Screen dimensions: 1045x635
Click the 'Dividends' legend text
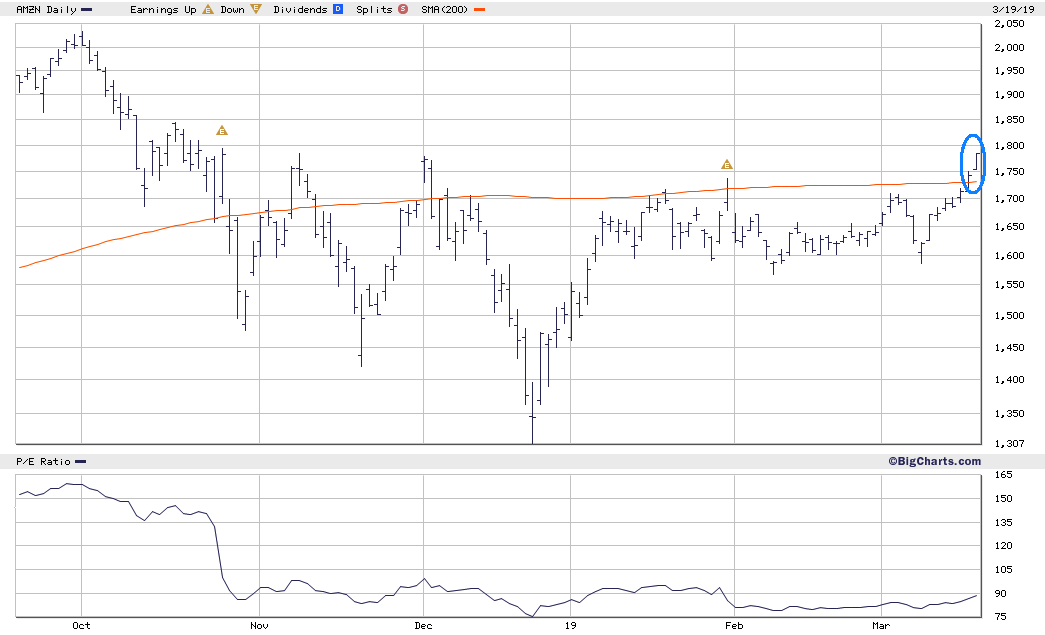tap(301, 9)
